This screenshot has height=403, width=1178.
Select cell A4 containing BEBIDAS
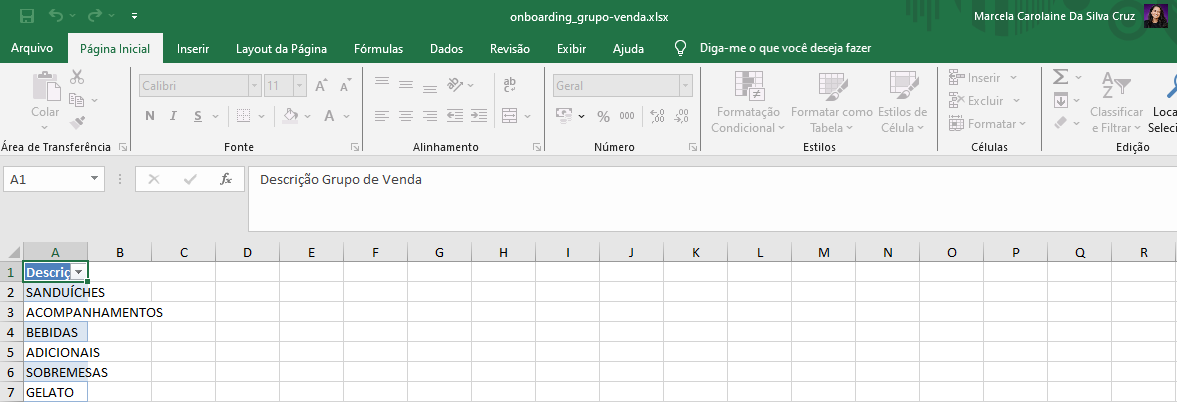(x=55, y=332)
